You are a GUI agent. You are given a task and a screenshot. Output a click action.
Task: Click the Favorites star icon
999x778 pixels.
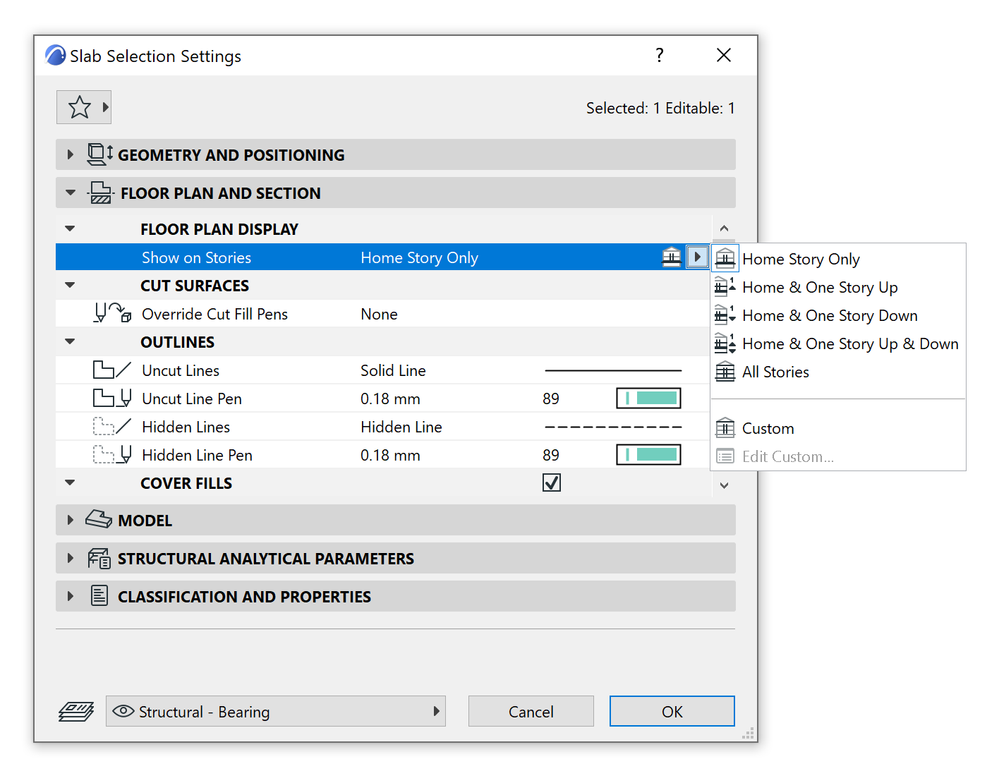[79, 107]
